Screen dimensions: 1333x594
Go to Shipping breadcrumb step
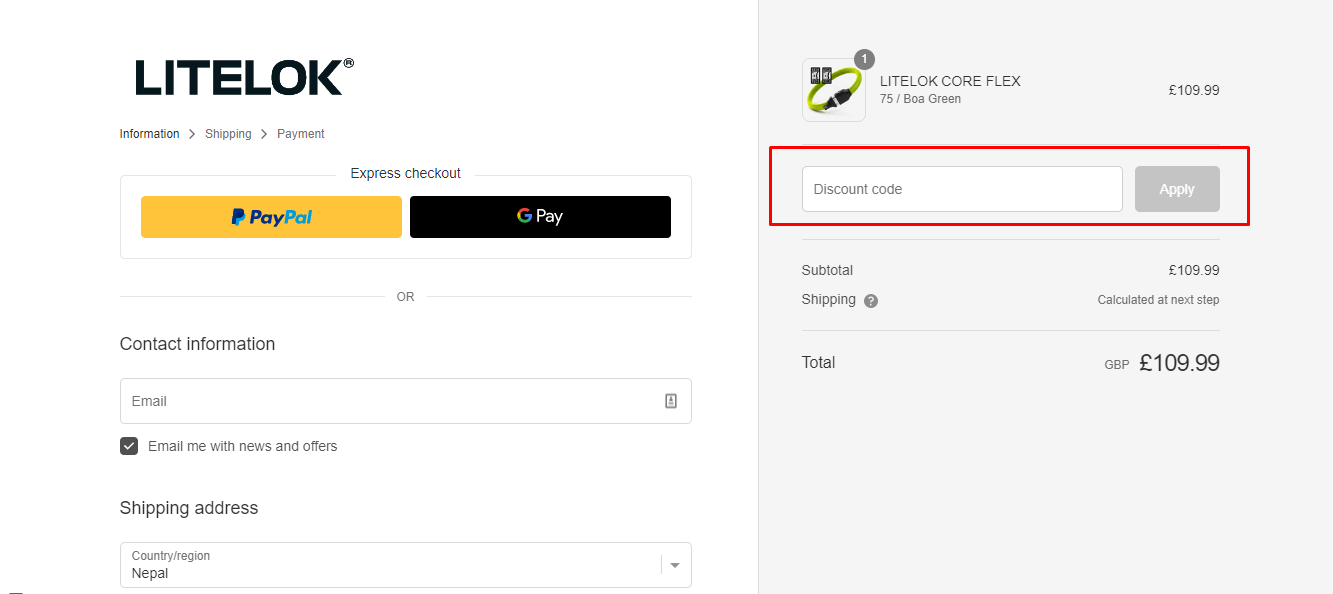coord(228,134)
